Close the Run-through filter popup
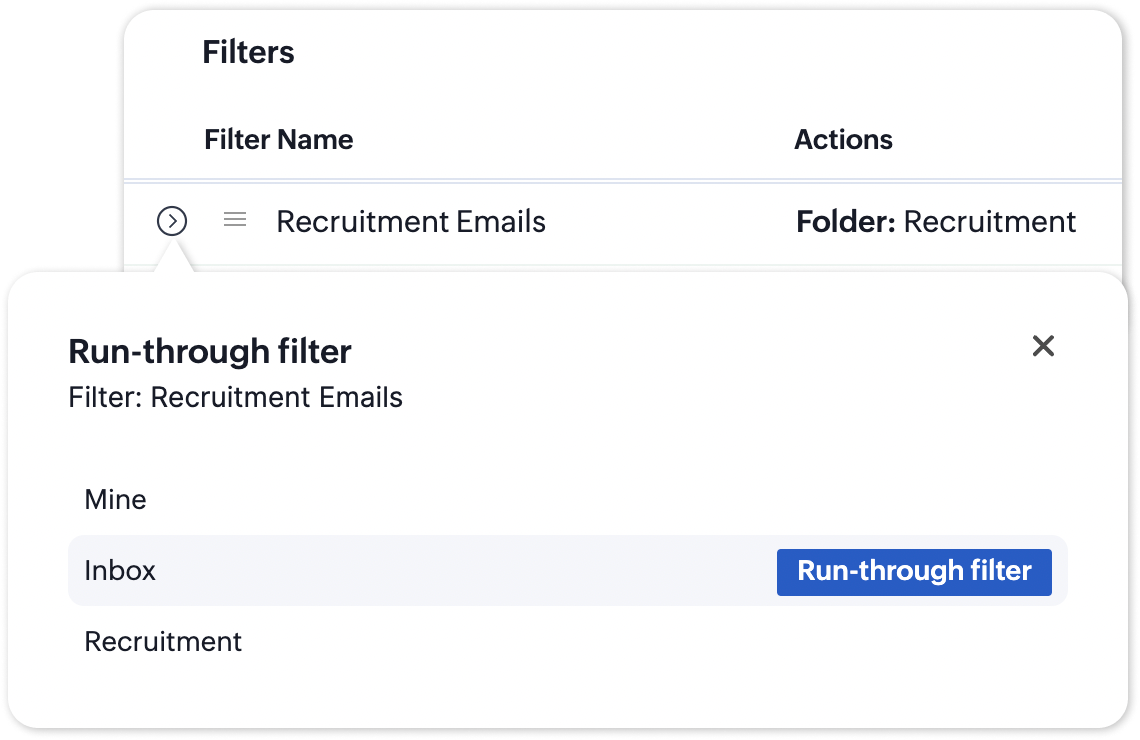This screenshot has width=1140, height=740. coord(1043,346)
